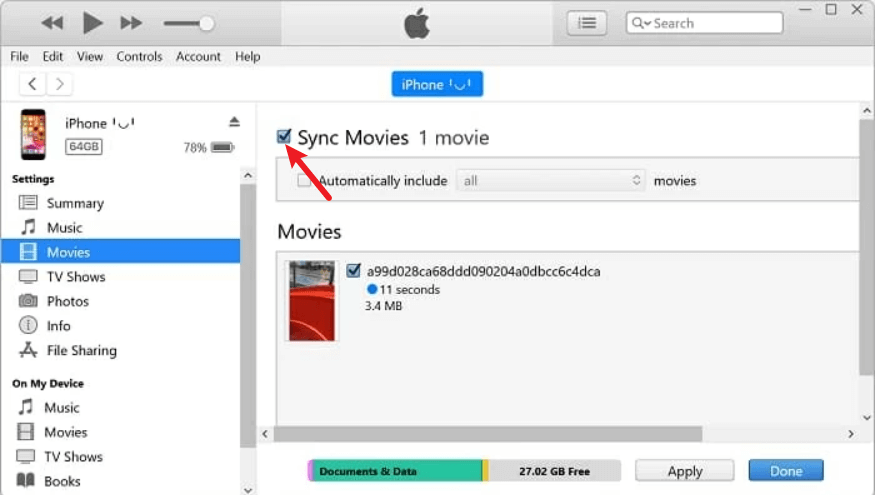Image resolution: width=875 pixels, height=495 pixels.
Task: Open the 'all' movies dropdown
Action: pyautogui.click(x=551, y=180)
